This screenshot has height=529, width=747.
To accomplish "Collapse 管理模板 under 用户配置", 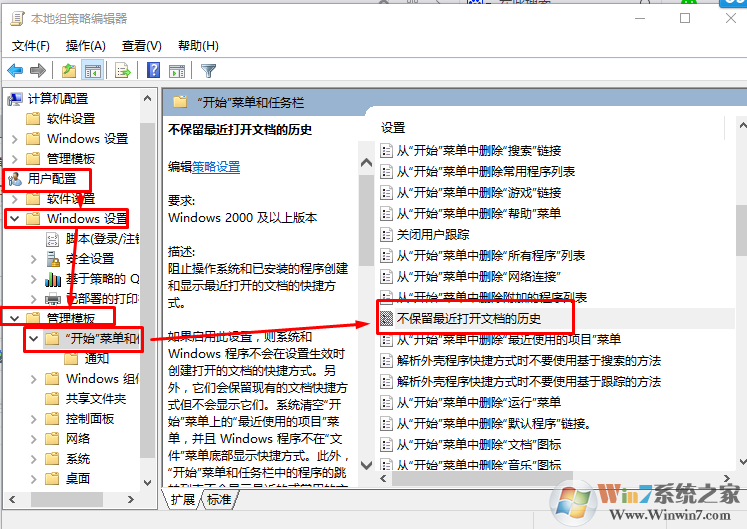I will tap(14, 318).
